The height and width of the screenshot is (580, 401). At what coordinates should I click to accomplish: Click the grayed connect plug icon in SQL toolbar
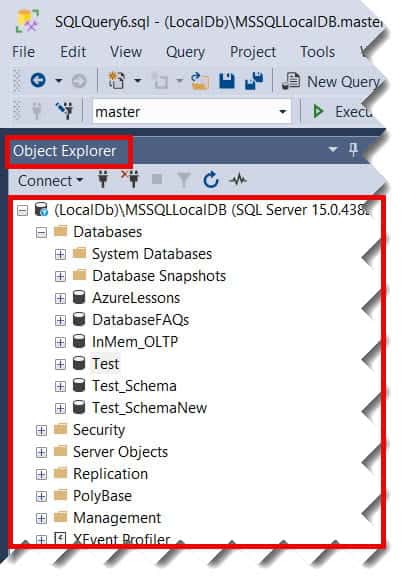(37, 110)
